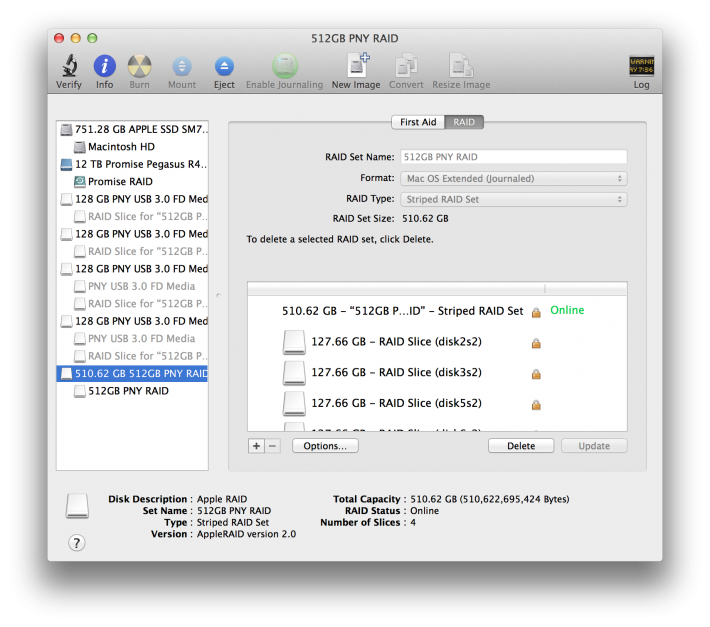This screenshot has width=710, height=627.
Task: Select the RAID Slice (disk3s2) row
Action: tap(437, 373)
